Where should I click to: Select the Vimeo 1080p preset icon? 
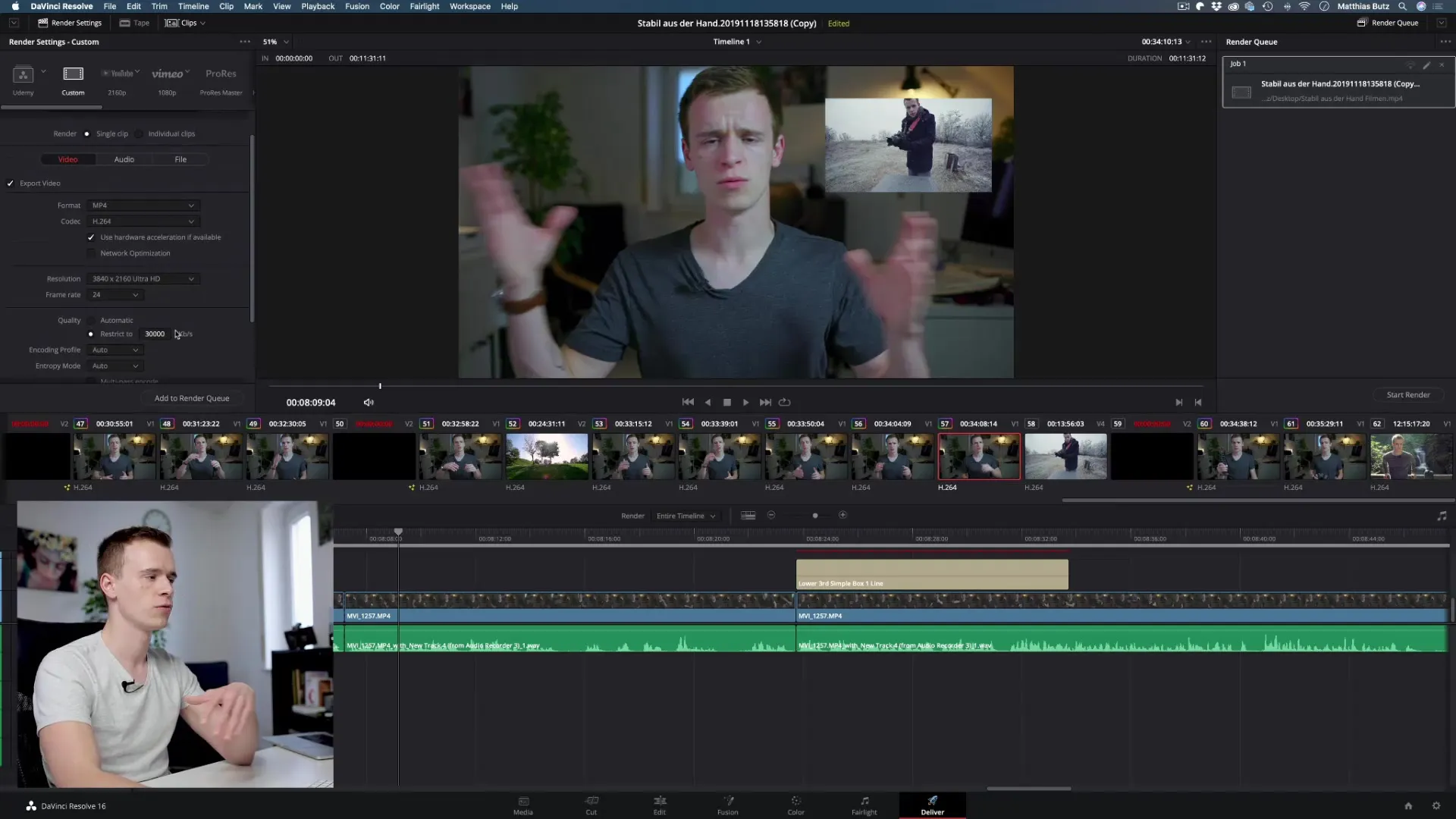coord(167,74)
